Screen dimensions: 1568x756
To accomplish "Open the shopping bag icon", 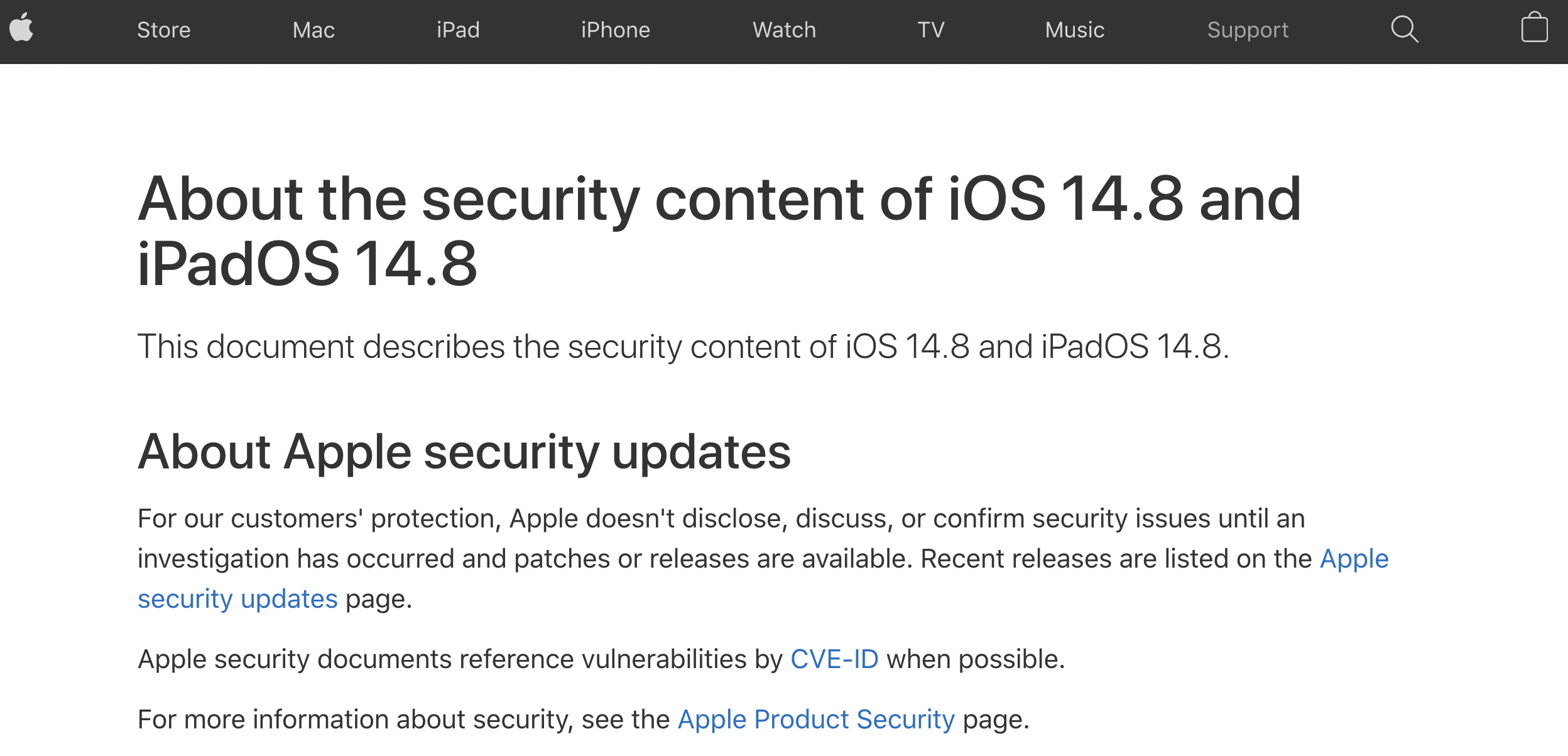I will click(1534, 28).
